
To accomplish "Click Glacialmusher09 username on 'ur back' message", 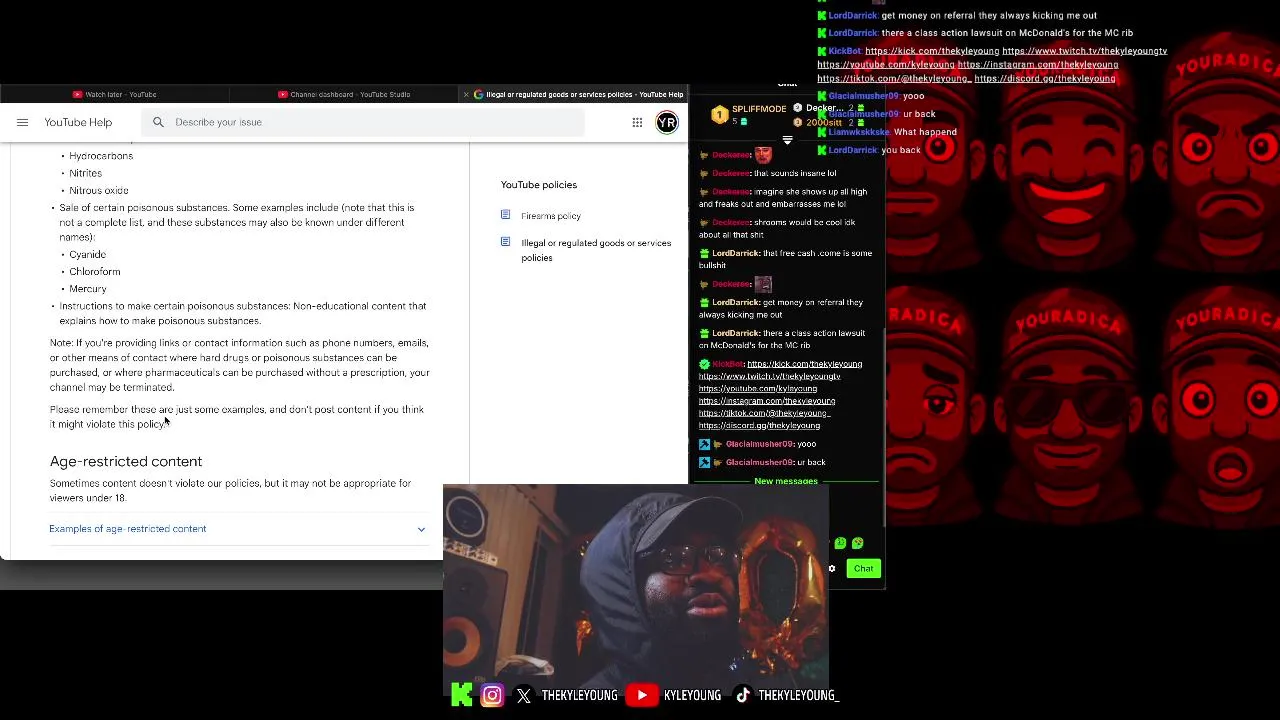I will point(759,462).
